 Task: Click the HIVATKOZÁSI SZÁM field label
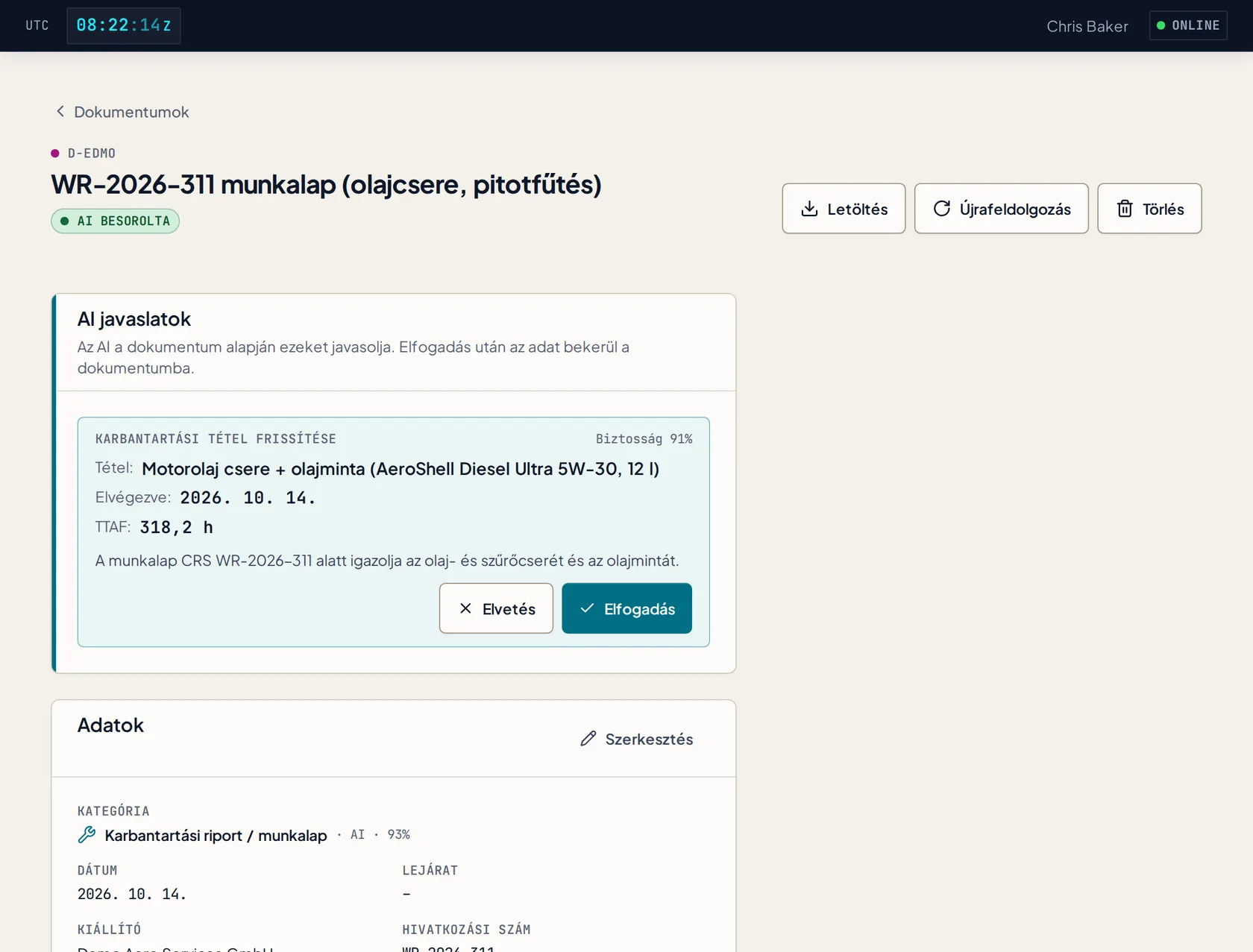tap(466, 930)
